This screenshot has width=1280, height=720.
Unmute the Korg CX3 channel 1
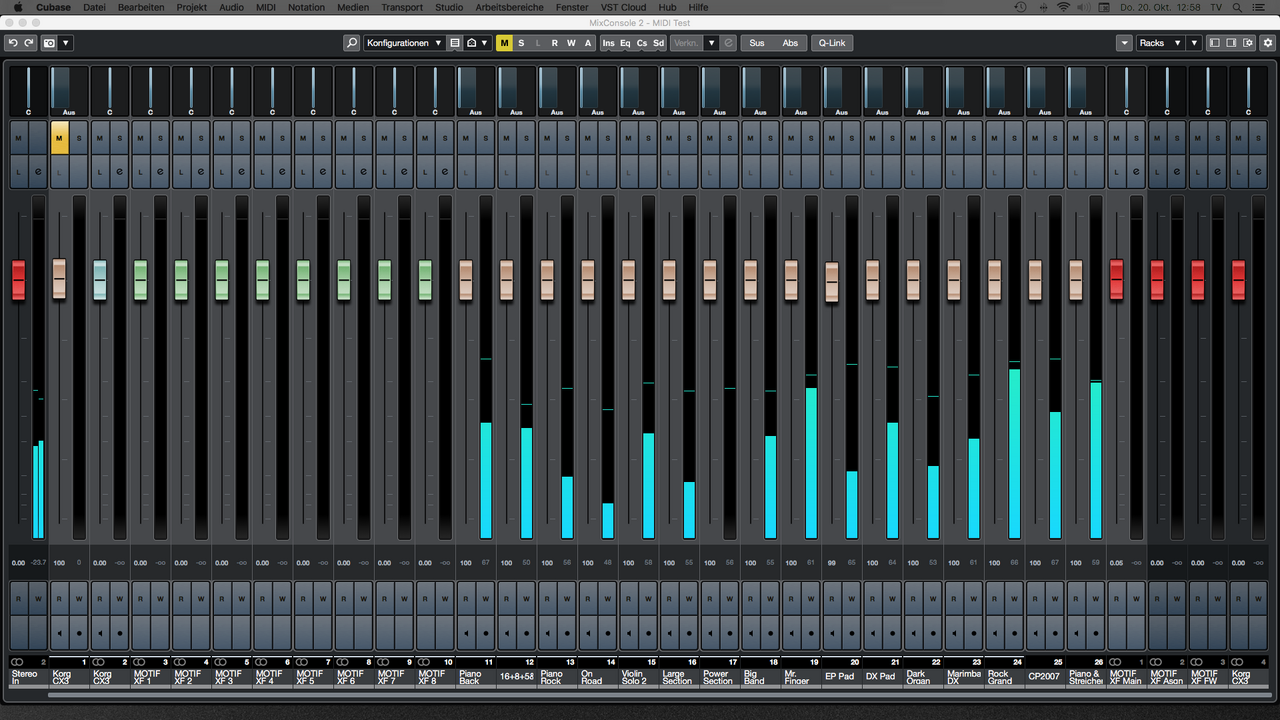click(x=59, y=139)
